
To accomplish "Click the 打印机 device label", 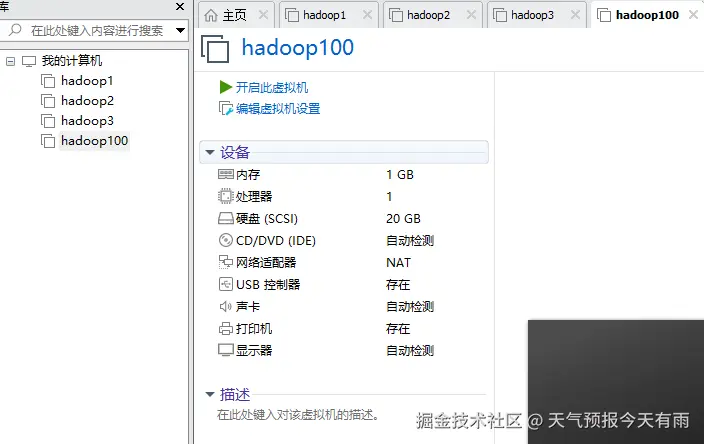I will click(x=254, y=329).
